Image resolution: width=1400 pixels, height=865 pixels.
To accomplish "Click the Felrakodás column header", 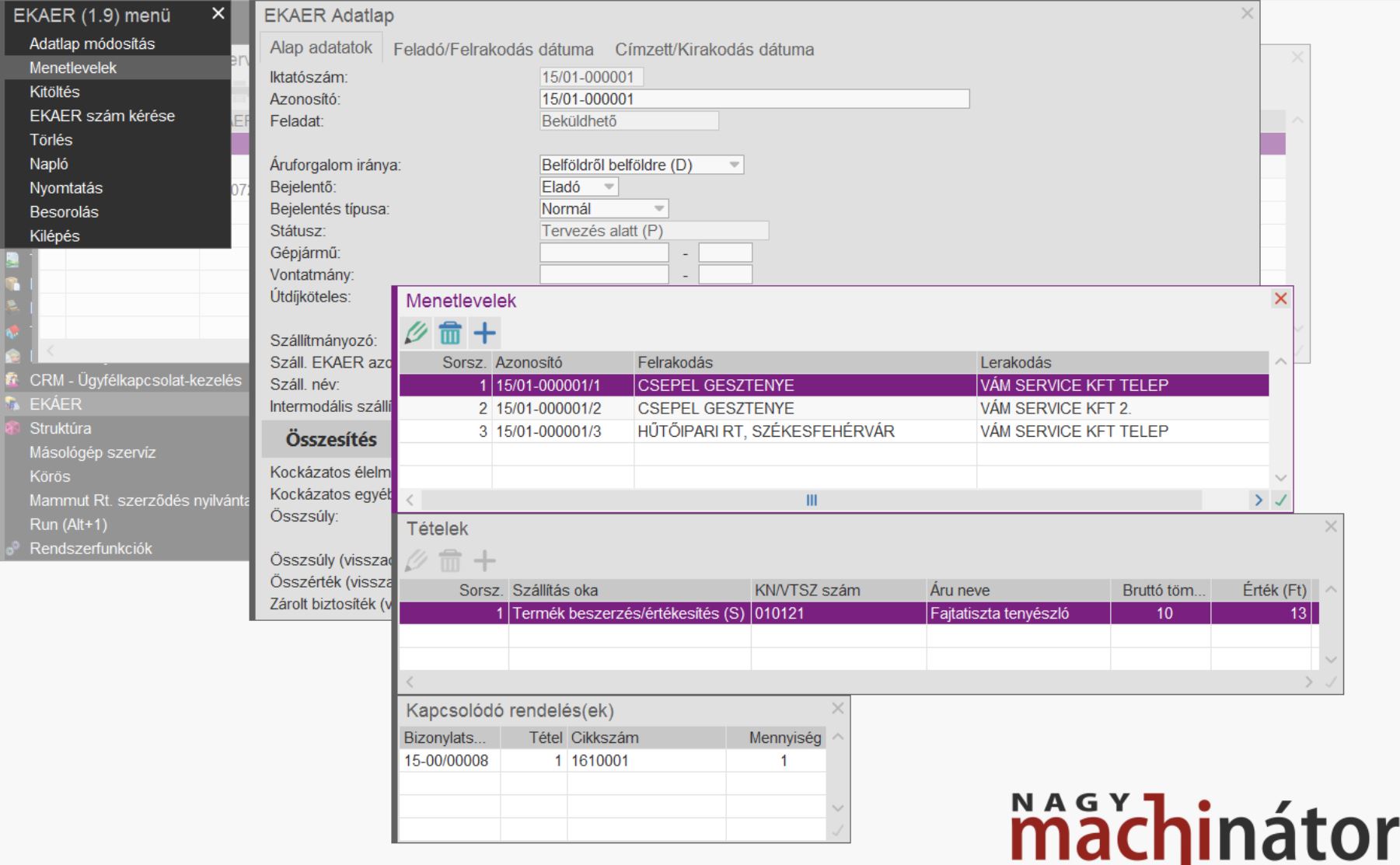I will (805, 362).
